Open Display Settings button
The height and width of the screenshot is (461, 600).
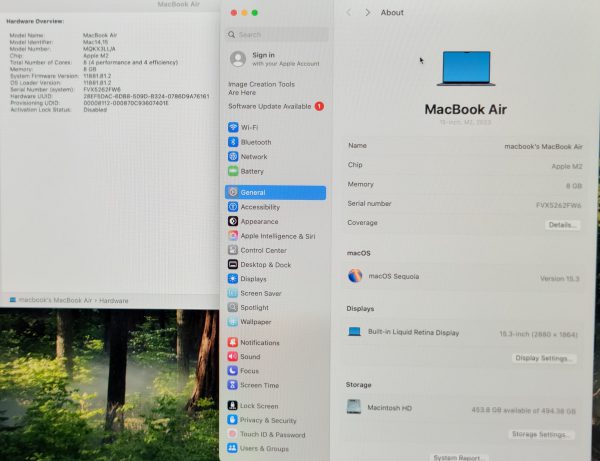pos(544,358)
